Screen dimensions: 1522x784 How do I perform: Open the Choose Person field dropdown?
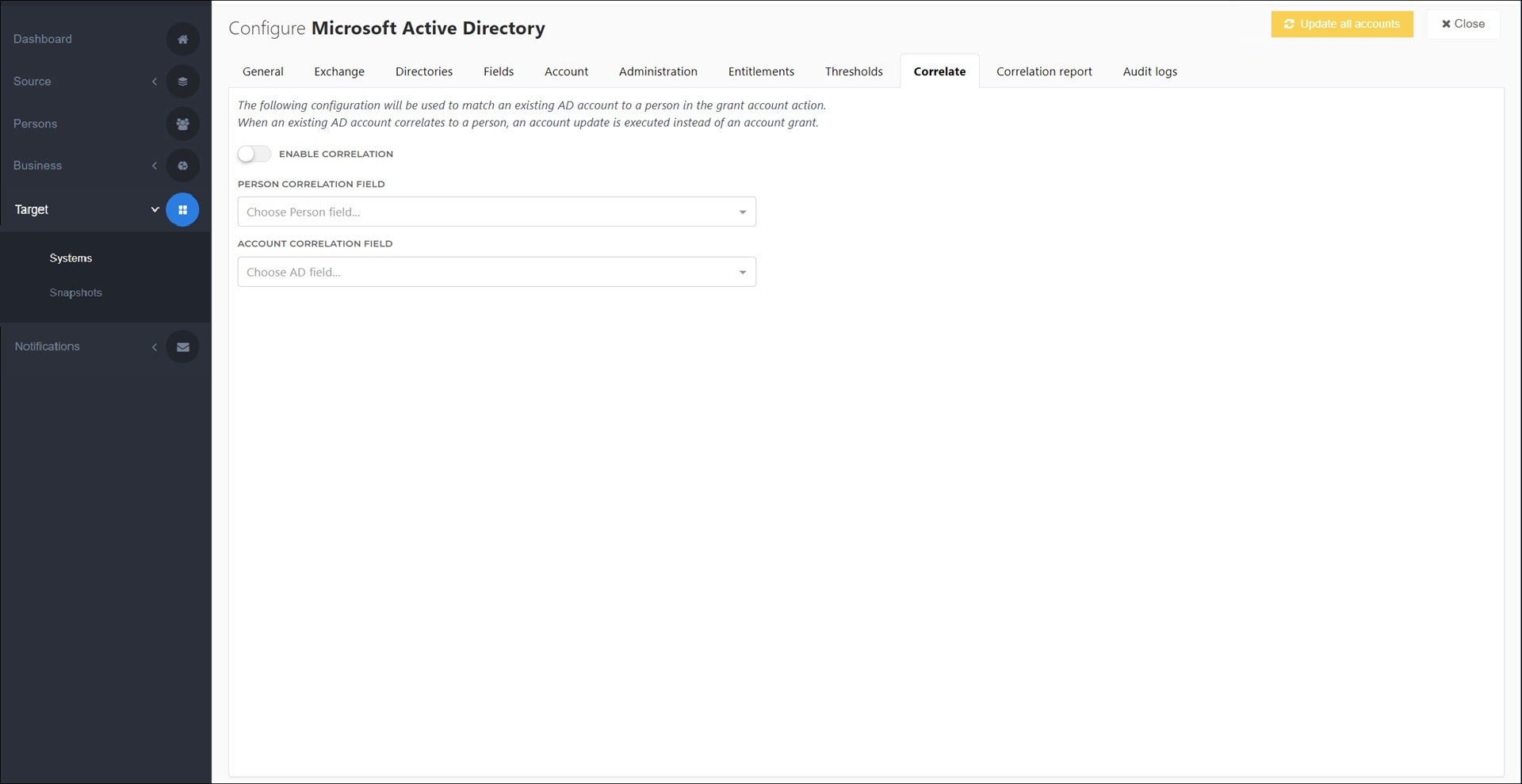click(x=496, y=212)
